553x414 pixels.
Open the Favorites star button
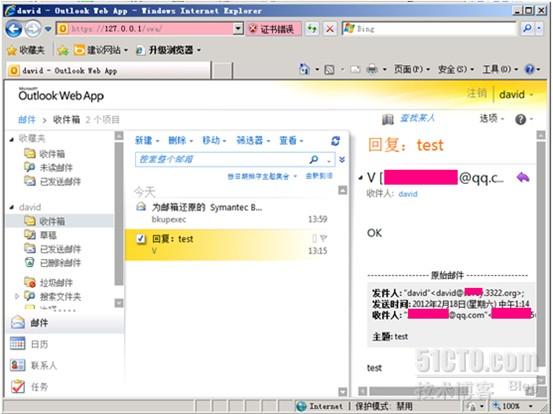[26, 50]
